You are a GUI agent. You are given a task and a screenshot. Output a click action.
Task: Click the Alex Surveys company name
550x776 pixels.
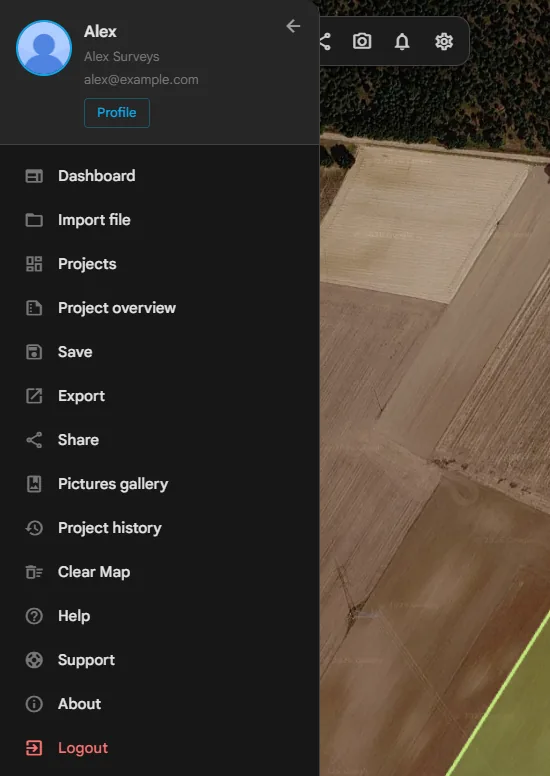(122, 57)
